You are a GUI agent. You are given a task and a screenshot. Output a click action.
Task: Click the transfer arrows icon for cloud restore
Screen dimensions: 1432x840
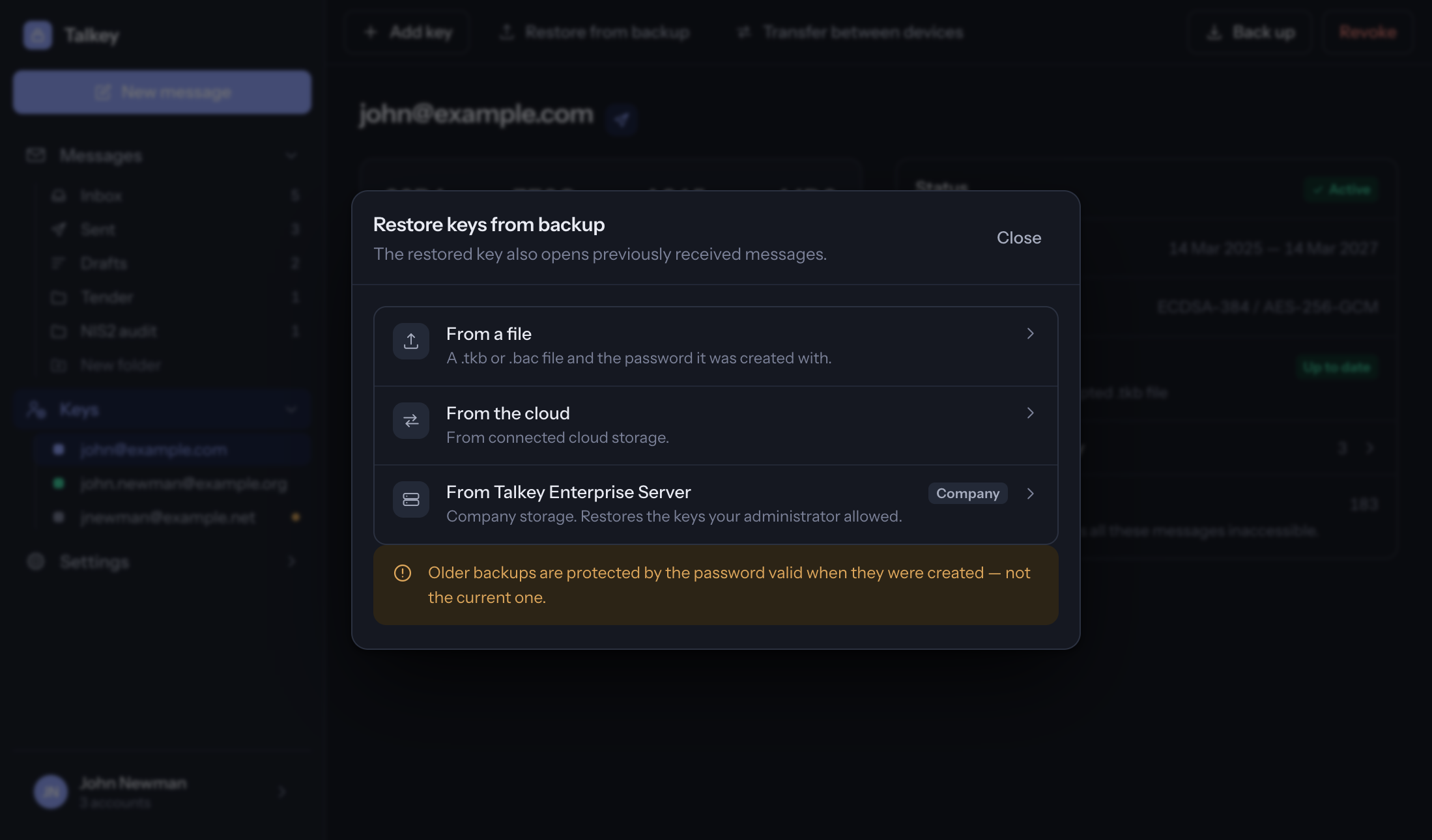[x=411, y=421]
